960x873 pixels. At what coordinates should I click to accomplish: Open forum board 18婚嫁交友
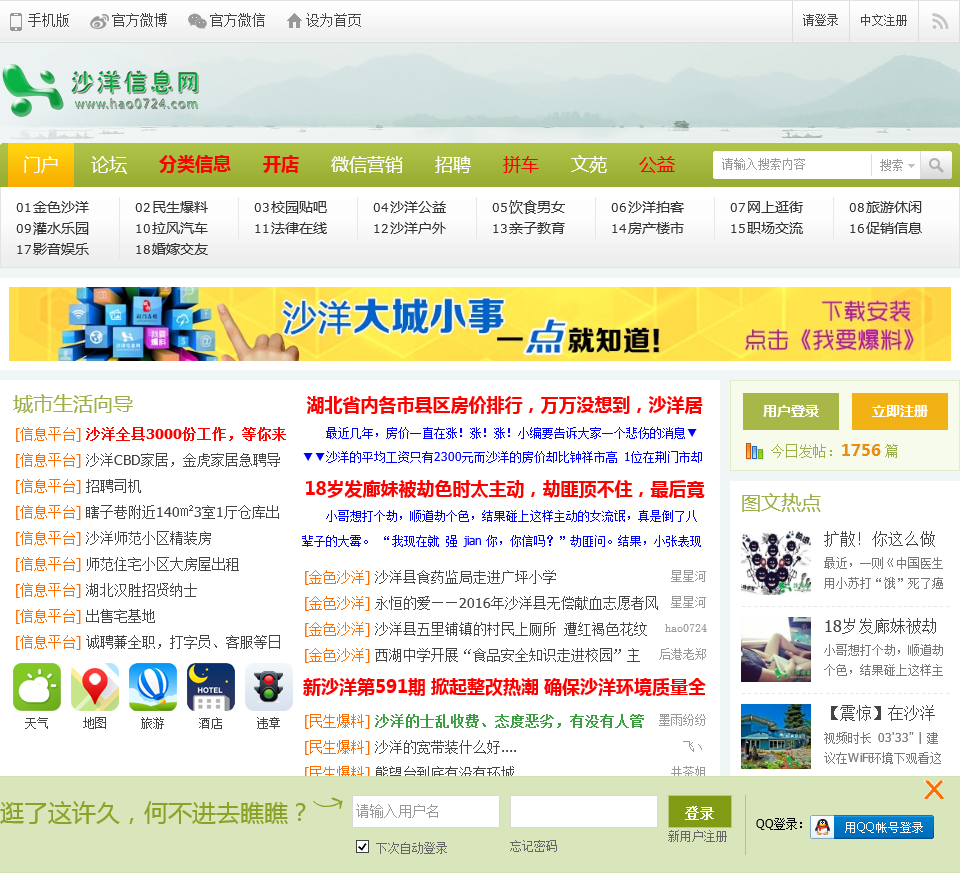171,249
